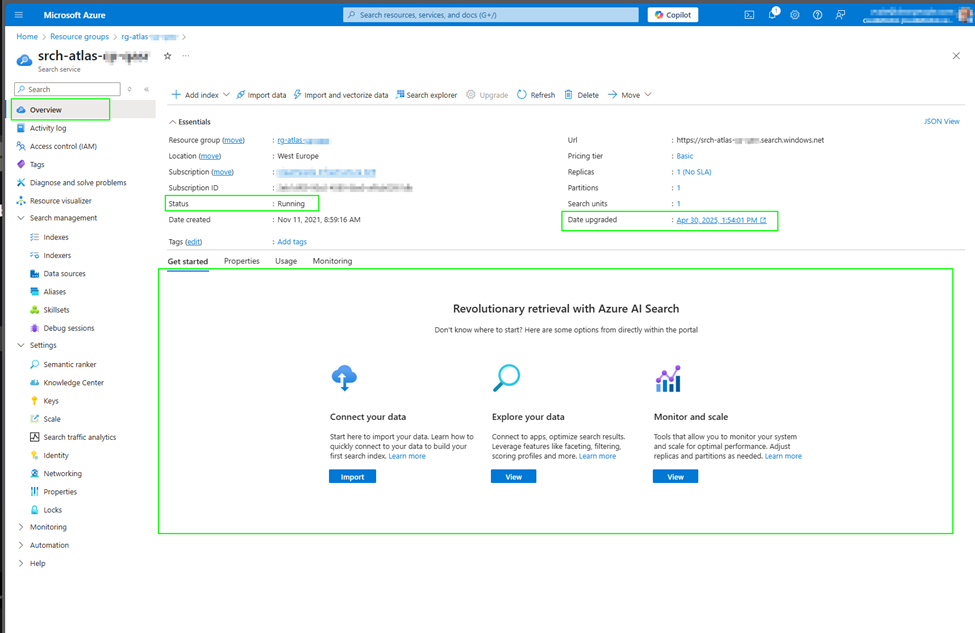Open Debug sessions page

click(68, 328)
